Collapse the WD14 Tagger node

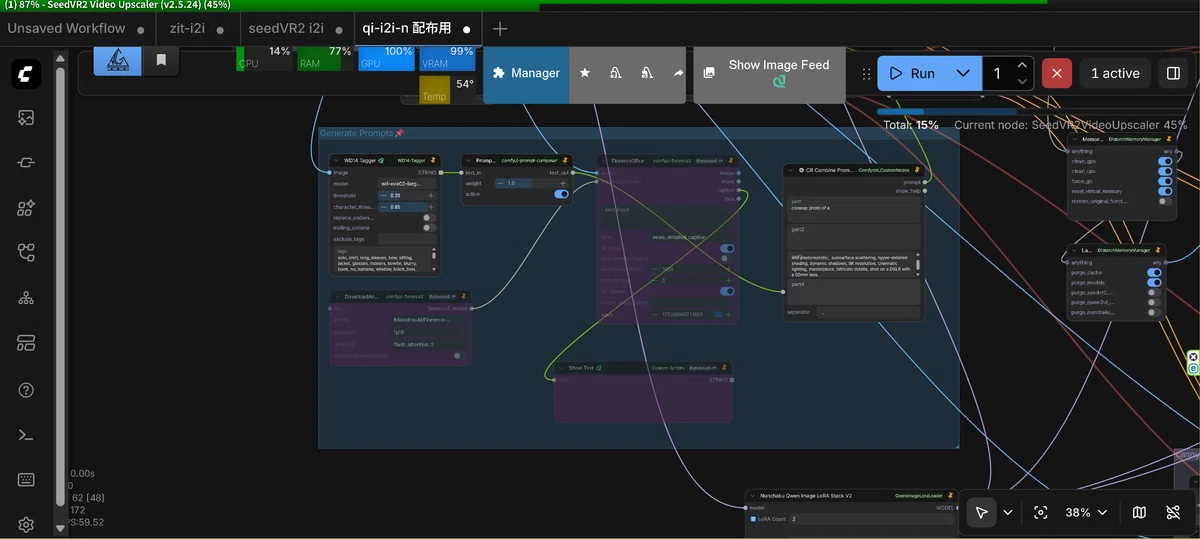(x=337, y=160)
